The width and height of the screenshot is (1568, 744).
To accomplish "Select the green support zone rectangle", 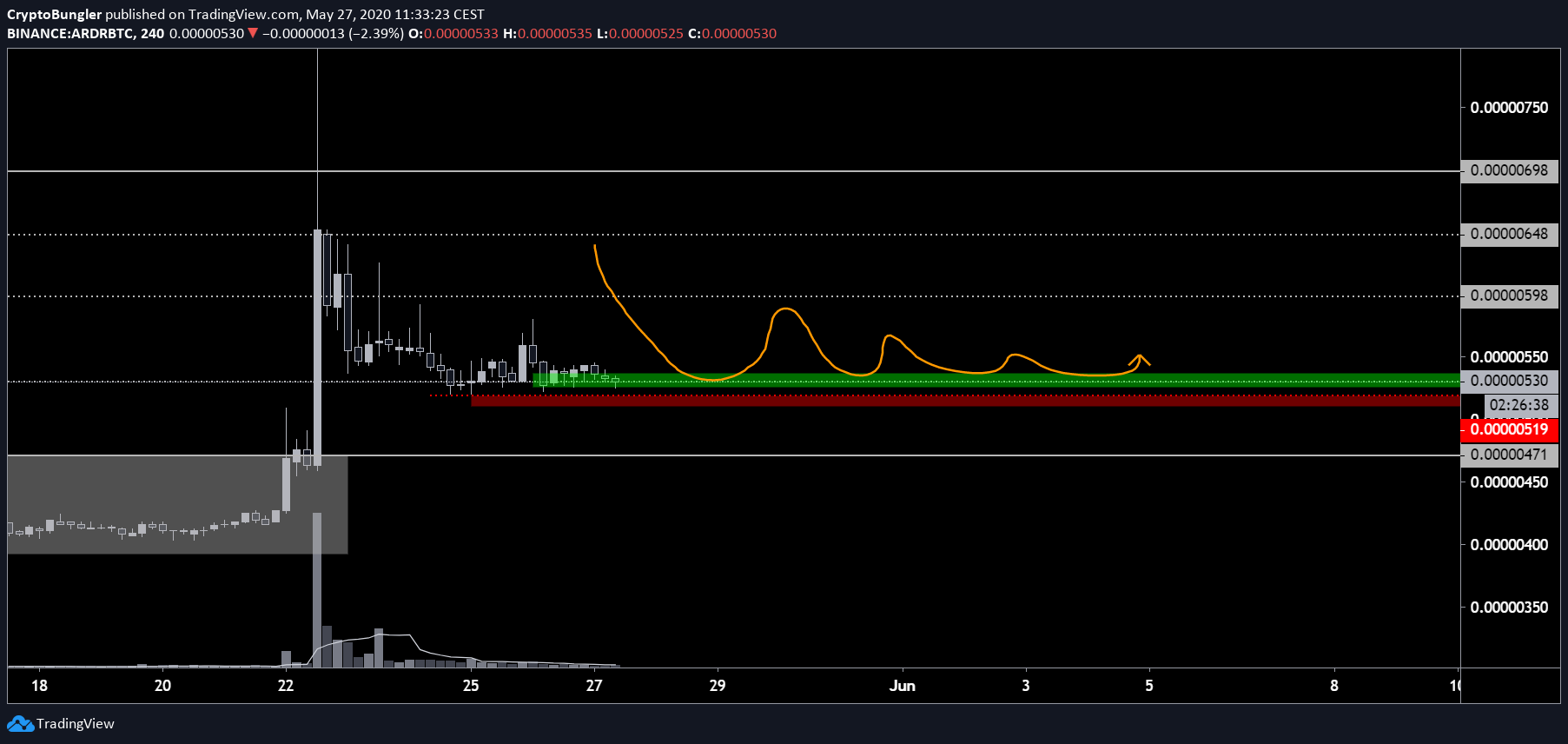I will 996,380.
